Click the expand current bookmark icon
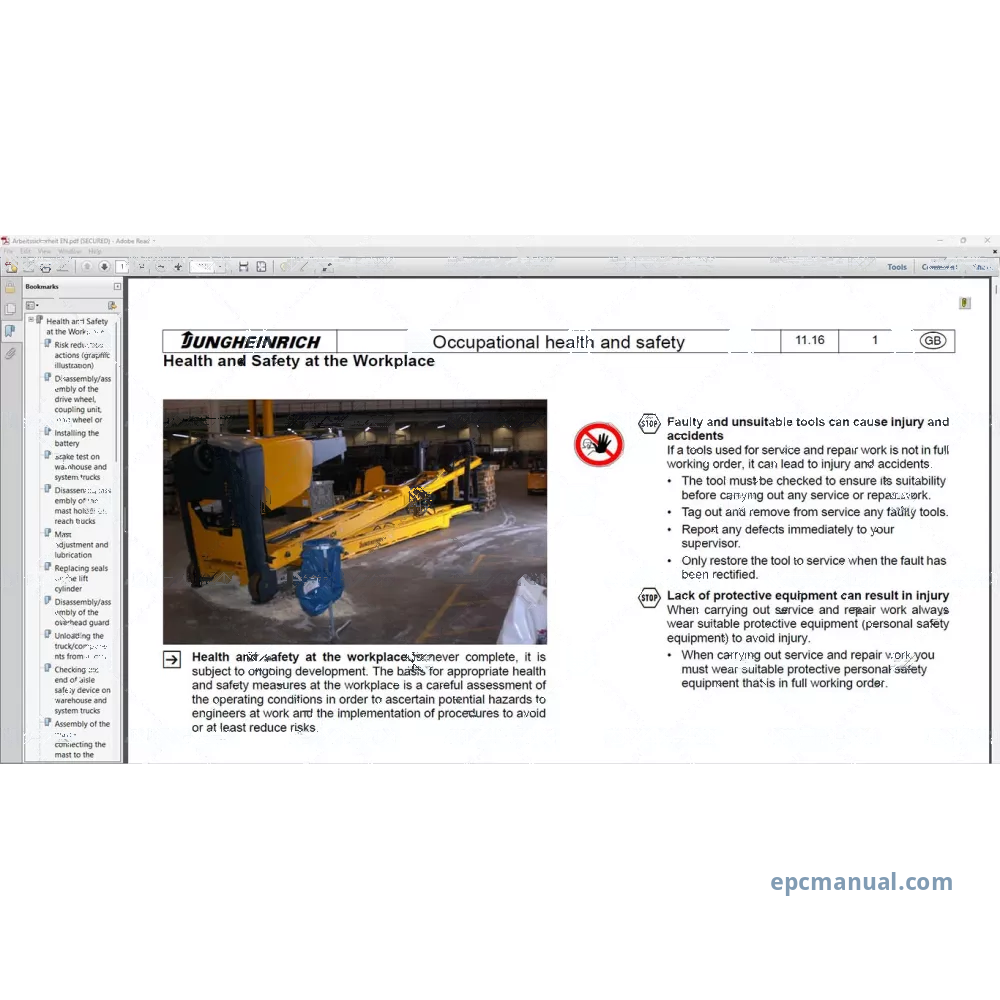This screenshot has width=1000, height=1000. pos(112,306)
